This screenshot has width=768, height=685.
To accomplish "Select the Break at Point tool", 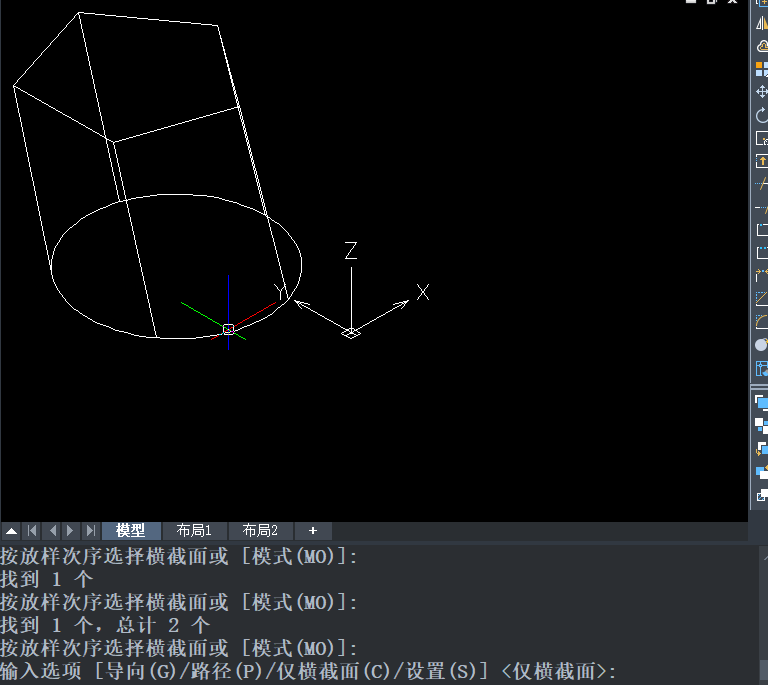I will (762, 230).
